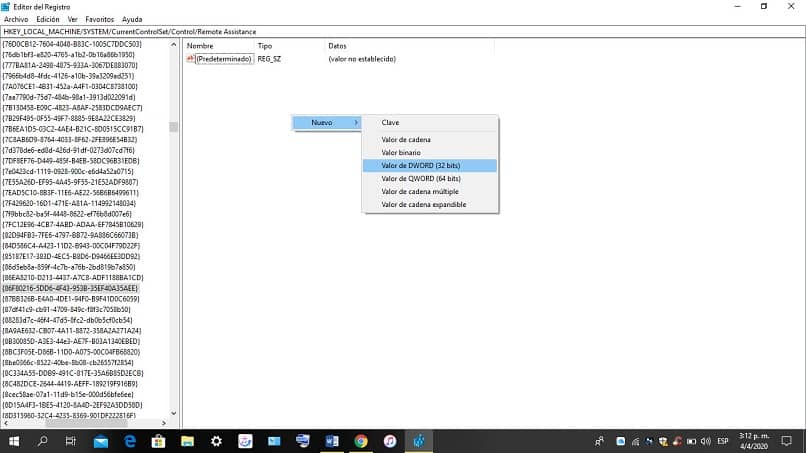Select the tree key starting {777BA81A
Screen dimensions: 806x453
(70, 65)
